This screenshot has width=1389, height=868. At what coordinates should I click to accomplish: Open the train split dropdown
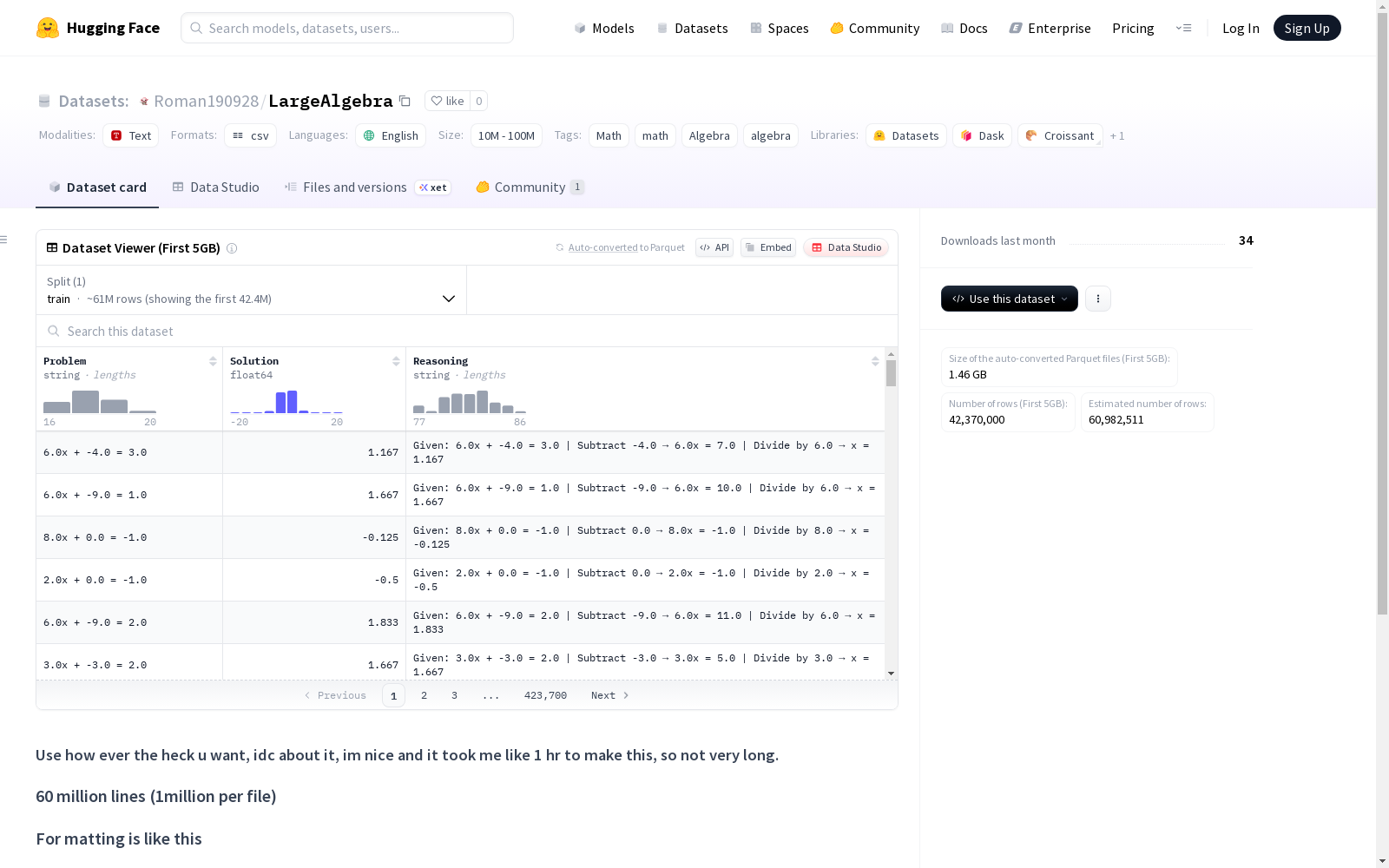tap(252, 290)
